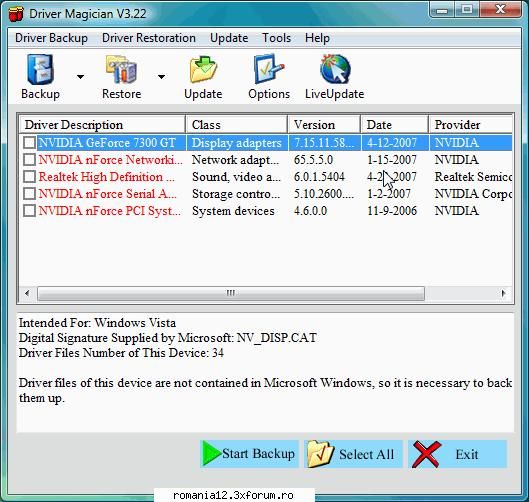Click the date 11-9-2006 cell
Viewport: 529px width, 502px height.
392,211
